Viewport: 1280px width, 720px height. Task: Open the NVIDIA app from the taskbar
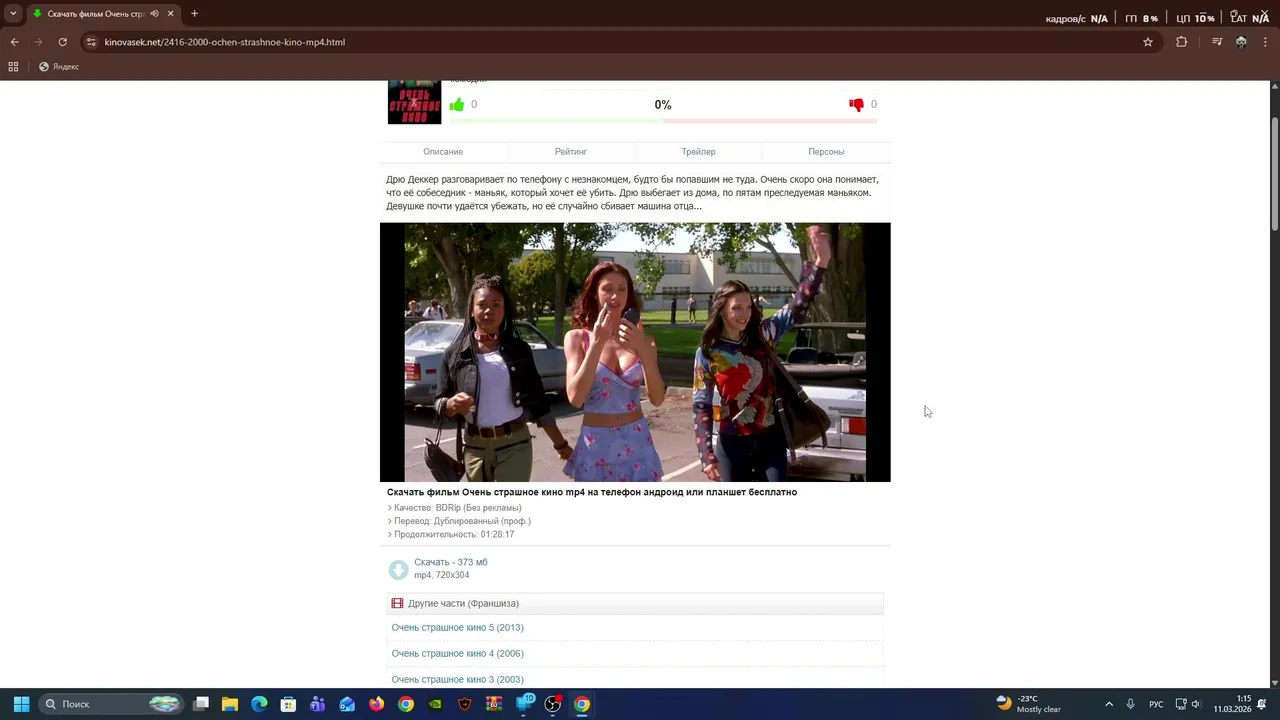(x=435, y=704)
